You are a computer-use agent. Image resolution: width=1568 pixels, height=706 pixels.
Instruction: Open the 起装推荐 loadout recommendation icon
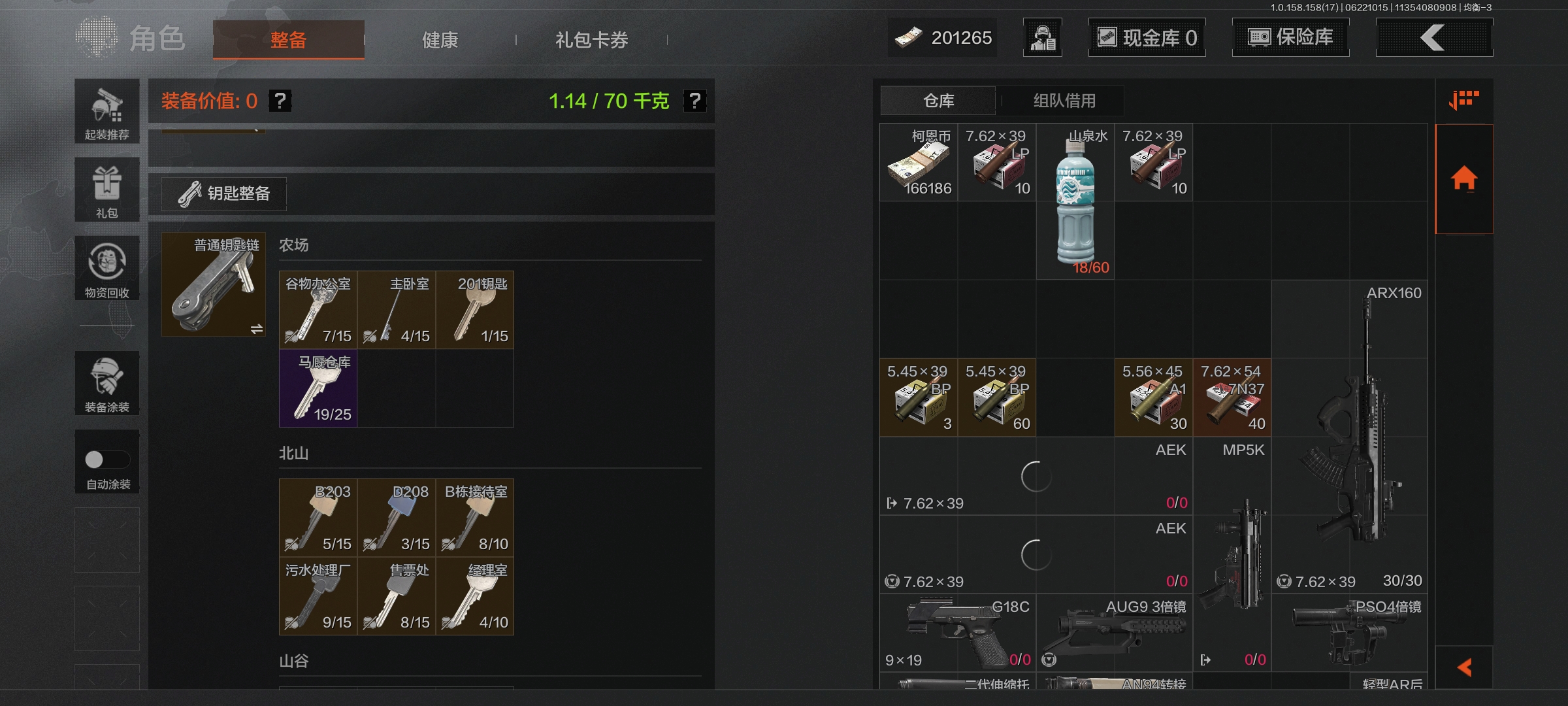click(107, 112)
